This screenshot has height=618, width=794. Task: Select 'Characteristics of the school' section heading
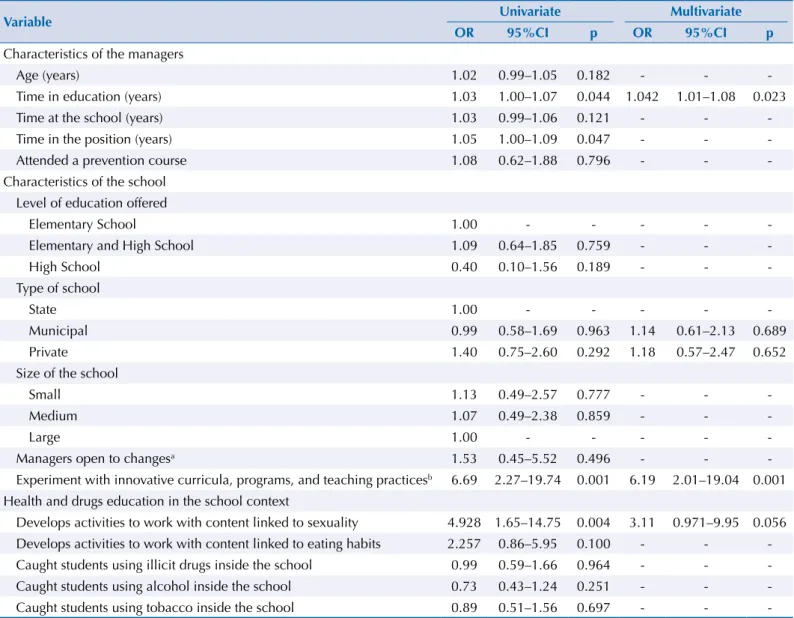[85, 182]
